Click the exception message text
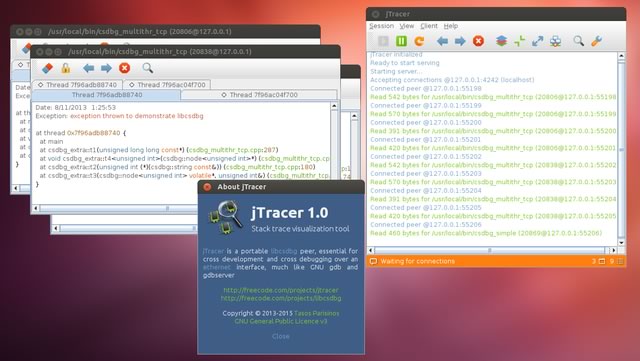Image resolution: width=640 pixels, height=361 pixels. pos(136,116)
